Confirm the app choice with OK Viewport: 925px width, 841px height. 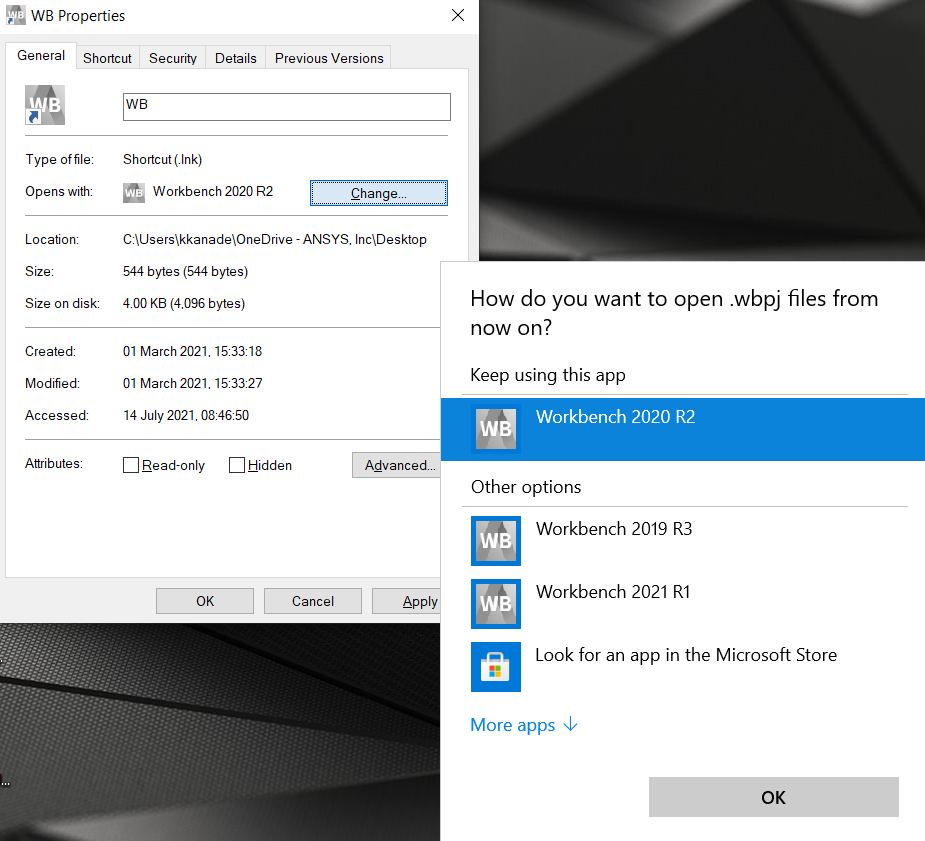(x=773, y=797)
